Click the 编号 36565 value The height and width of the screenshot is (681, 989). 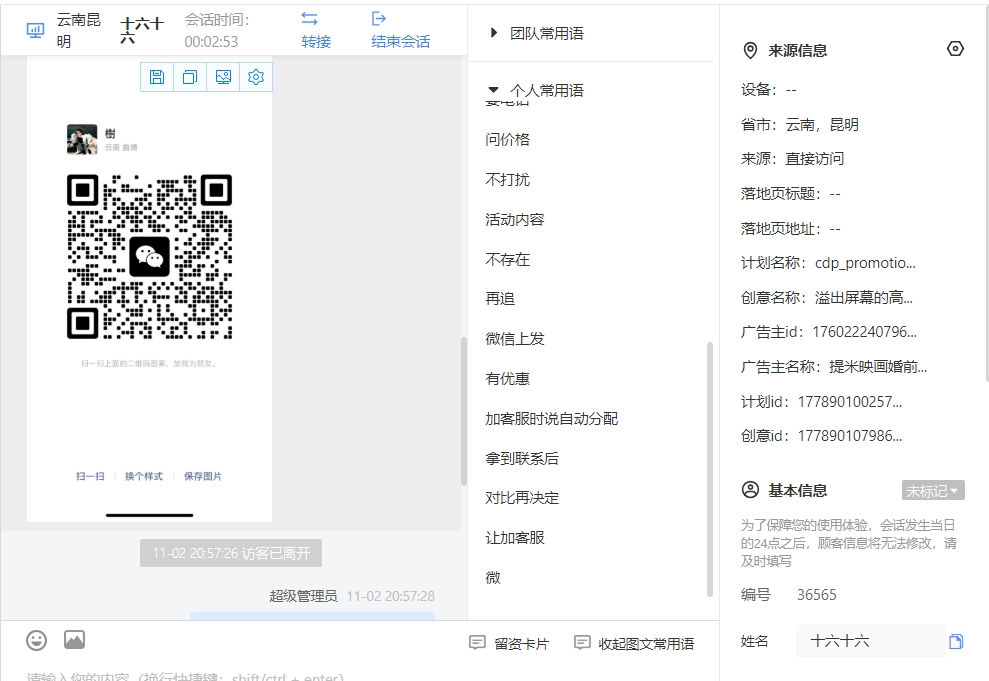pos(817,595)
